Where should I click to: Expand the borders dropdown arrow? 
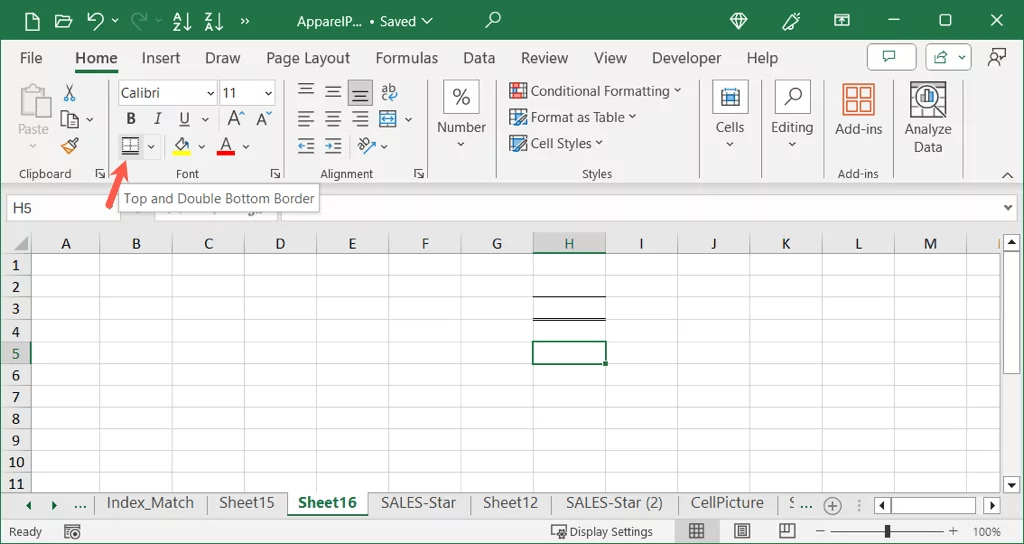tap(152, 147)
